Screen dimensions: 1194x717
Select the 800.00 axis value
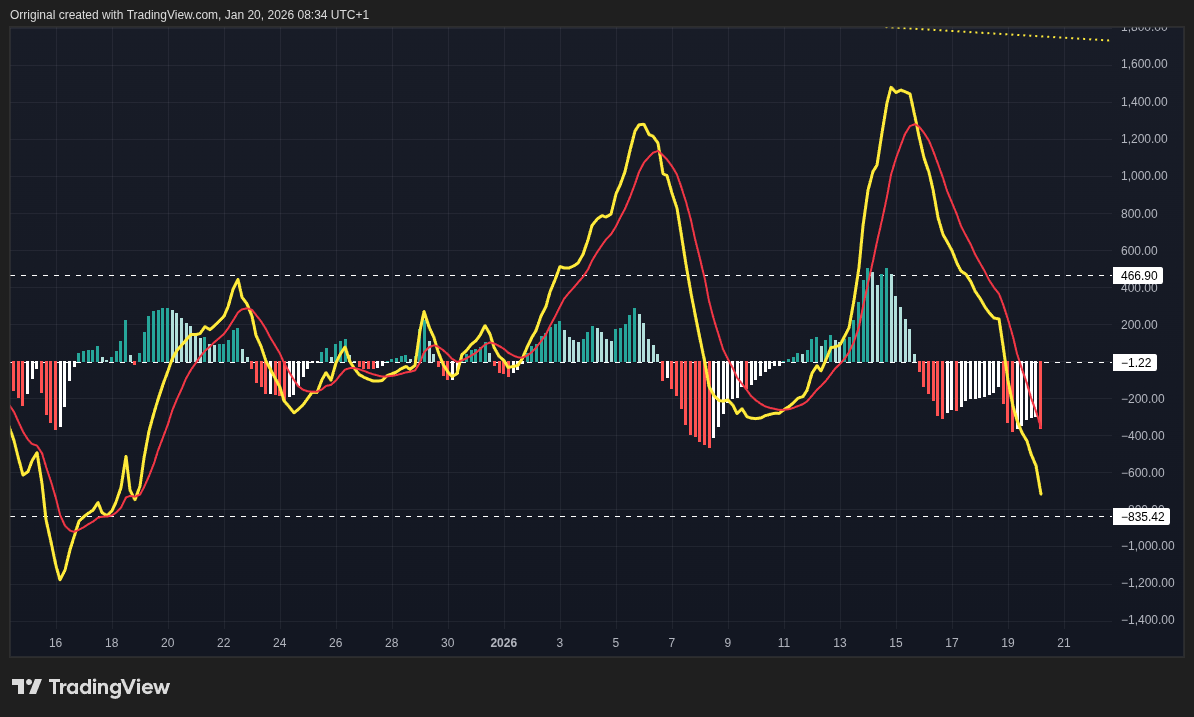[x=1139, y=214]
